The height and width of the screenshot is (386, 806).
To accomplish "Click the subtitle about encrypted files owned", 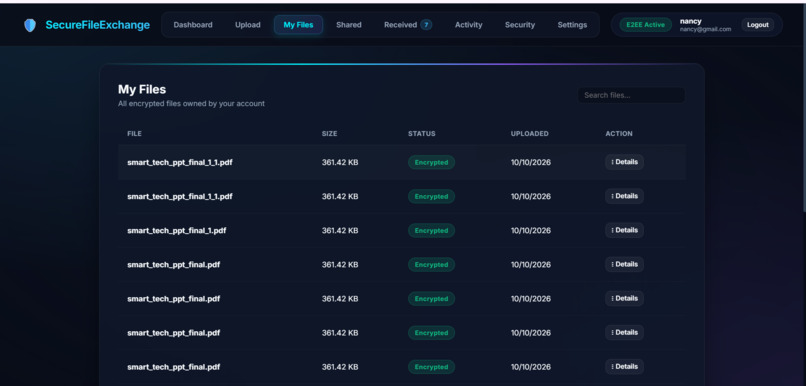I will click(x=191, y=104).
